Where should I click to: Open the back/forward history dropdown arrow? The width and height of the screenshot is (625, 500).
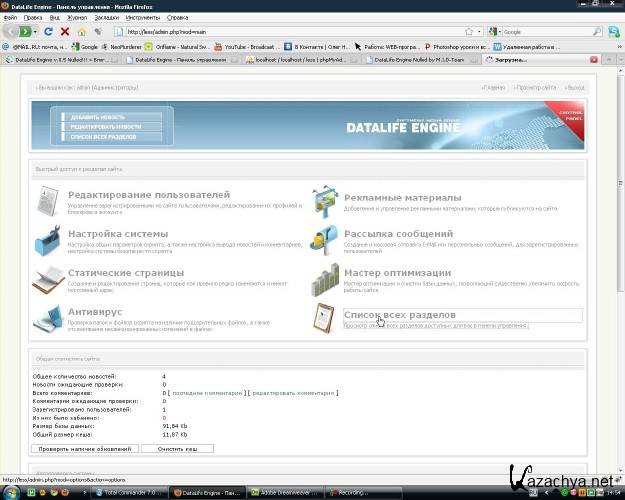pos(34,32)
